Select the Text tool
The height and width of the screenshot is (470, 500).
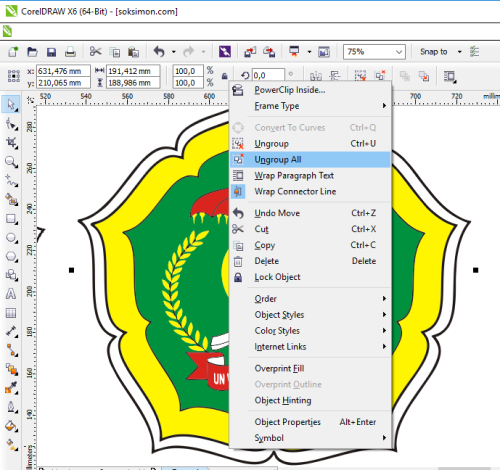[11, 294]
